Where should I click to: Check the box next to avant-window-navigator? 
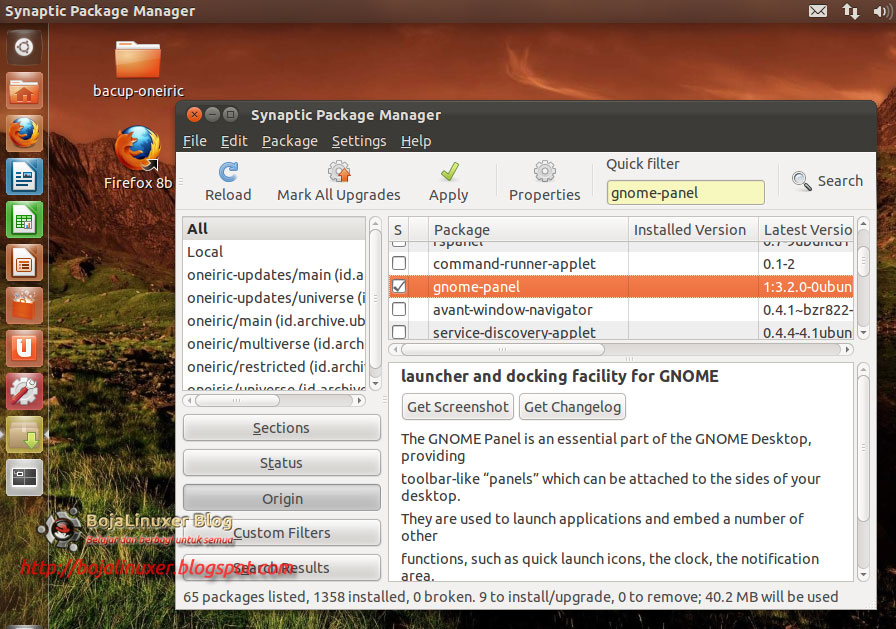(x=397, y=309)
